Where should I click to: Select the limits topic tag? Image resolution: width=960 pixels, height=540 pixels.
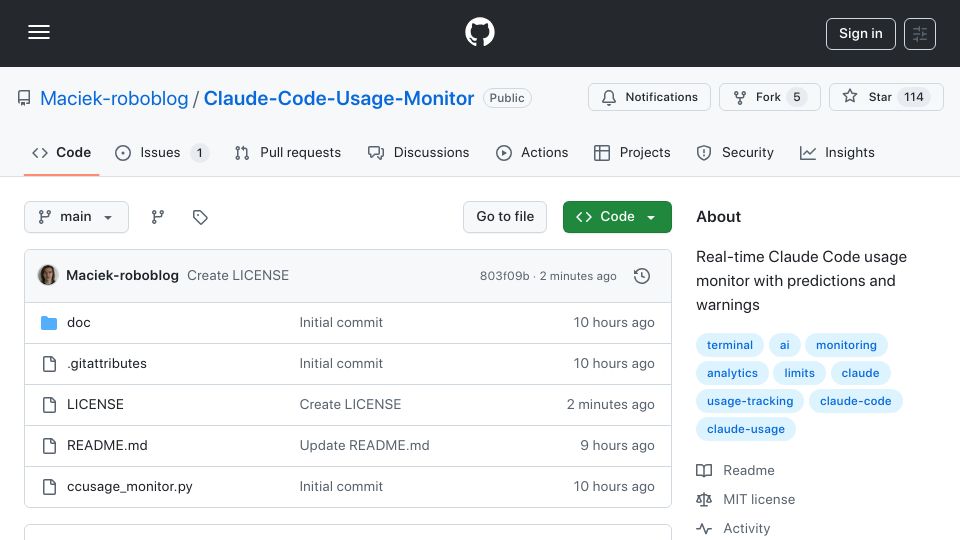pyautogui.click(x=800, y=373)
